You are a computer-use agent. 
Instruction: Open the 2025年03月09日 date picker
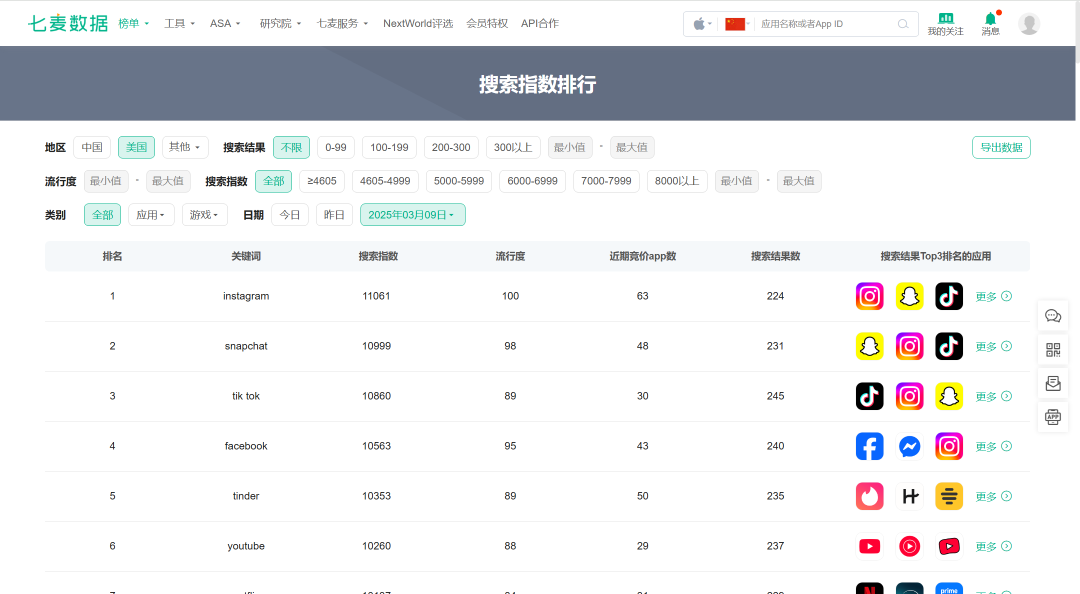(413, 215)
